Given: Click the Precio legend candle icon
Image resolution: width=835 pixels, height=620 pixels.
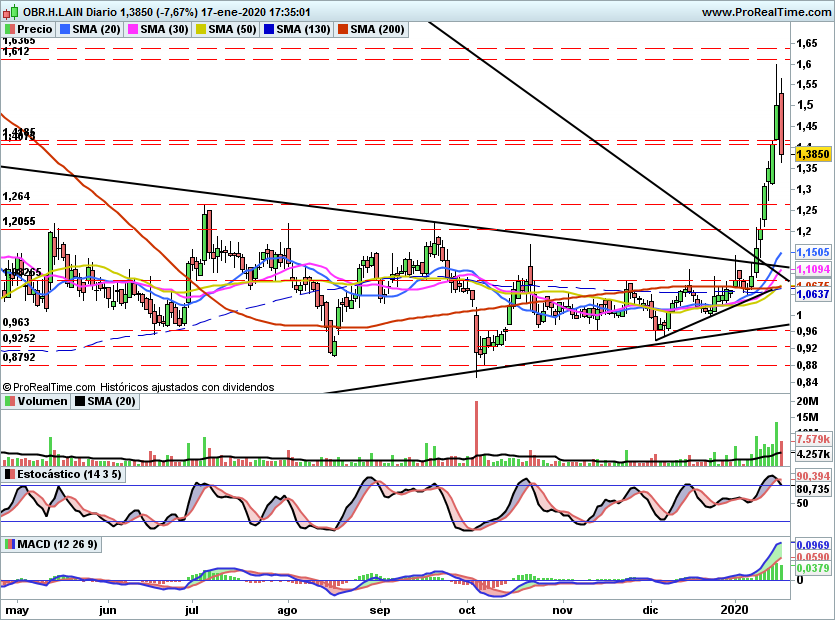Looking at the screenshot, I should 10,29.
